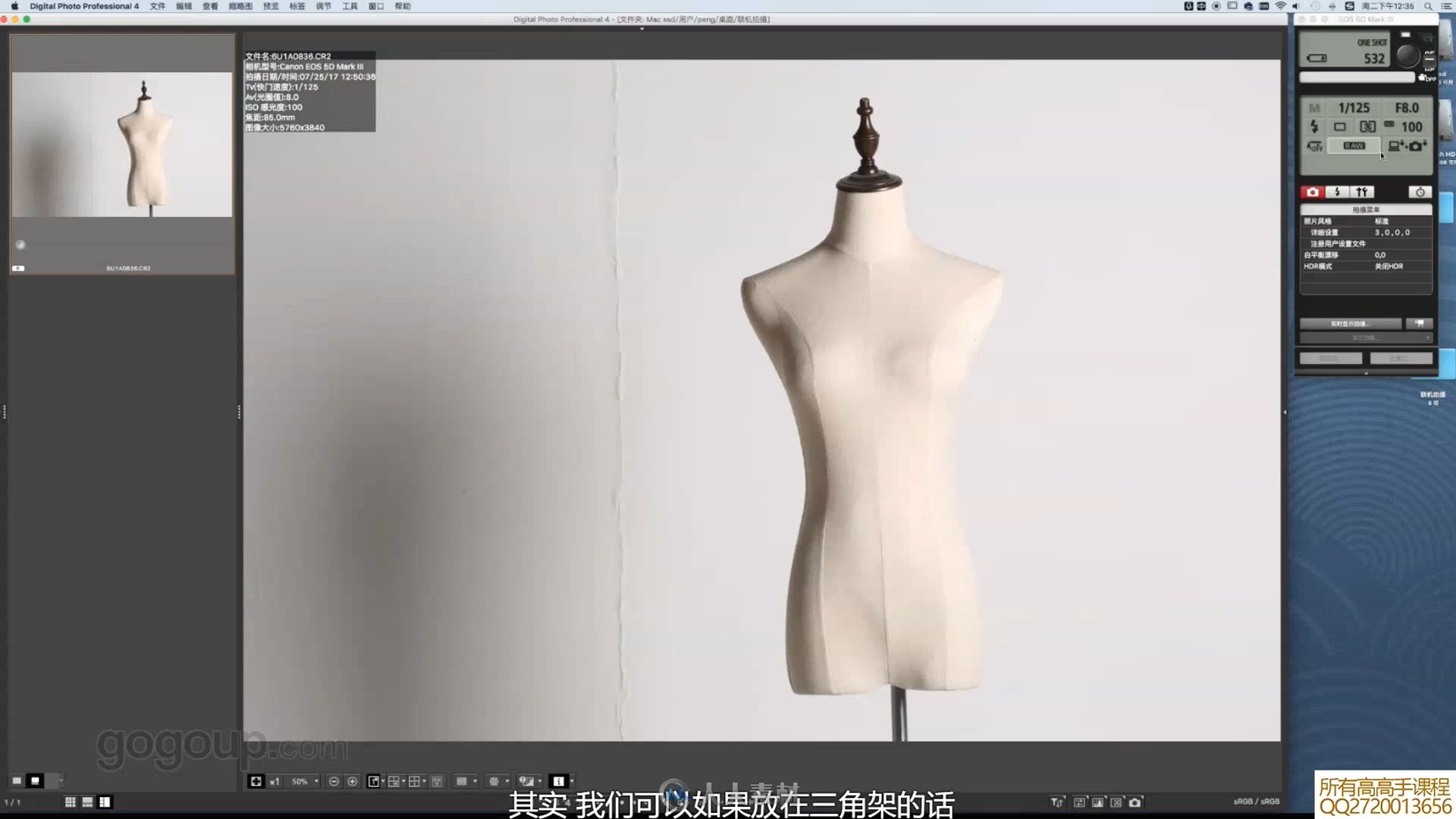Open the 50% zoom level dropdown
The height and width of the screenshot is (819, 1456).
[x=305, y=781]
